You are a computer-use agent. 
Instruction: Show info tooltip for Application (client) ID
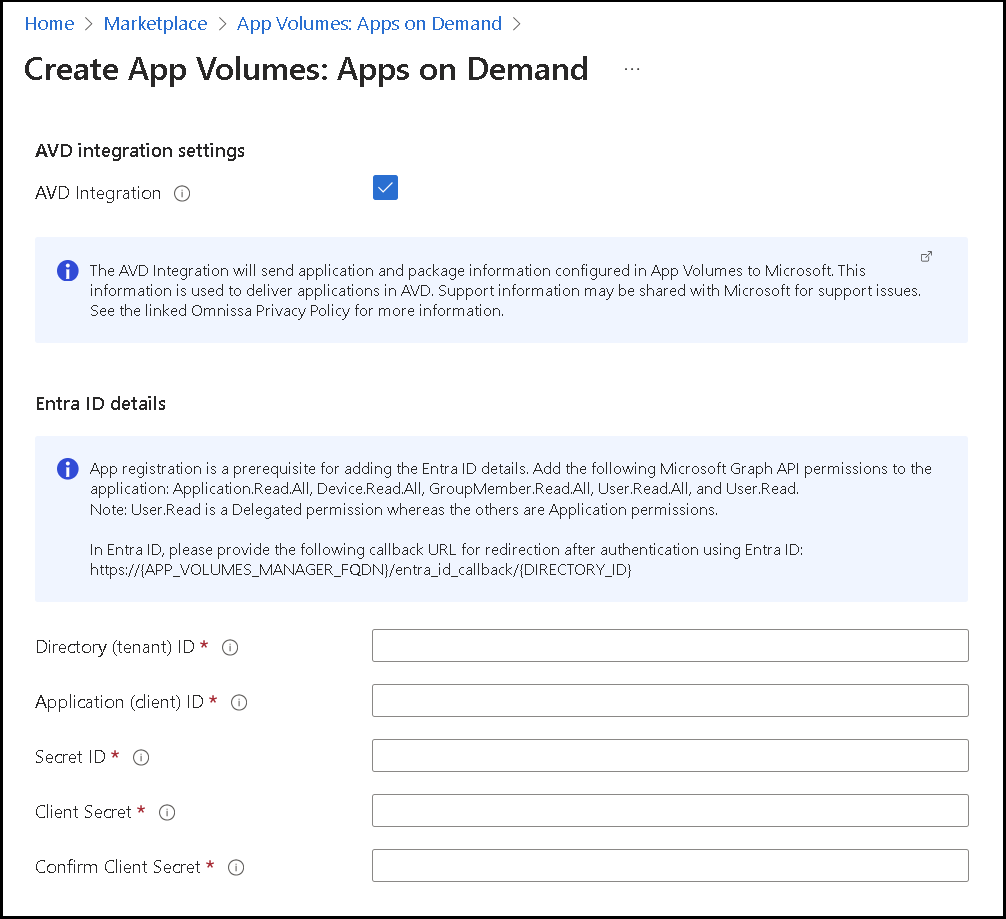click(239, 703)
